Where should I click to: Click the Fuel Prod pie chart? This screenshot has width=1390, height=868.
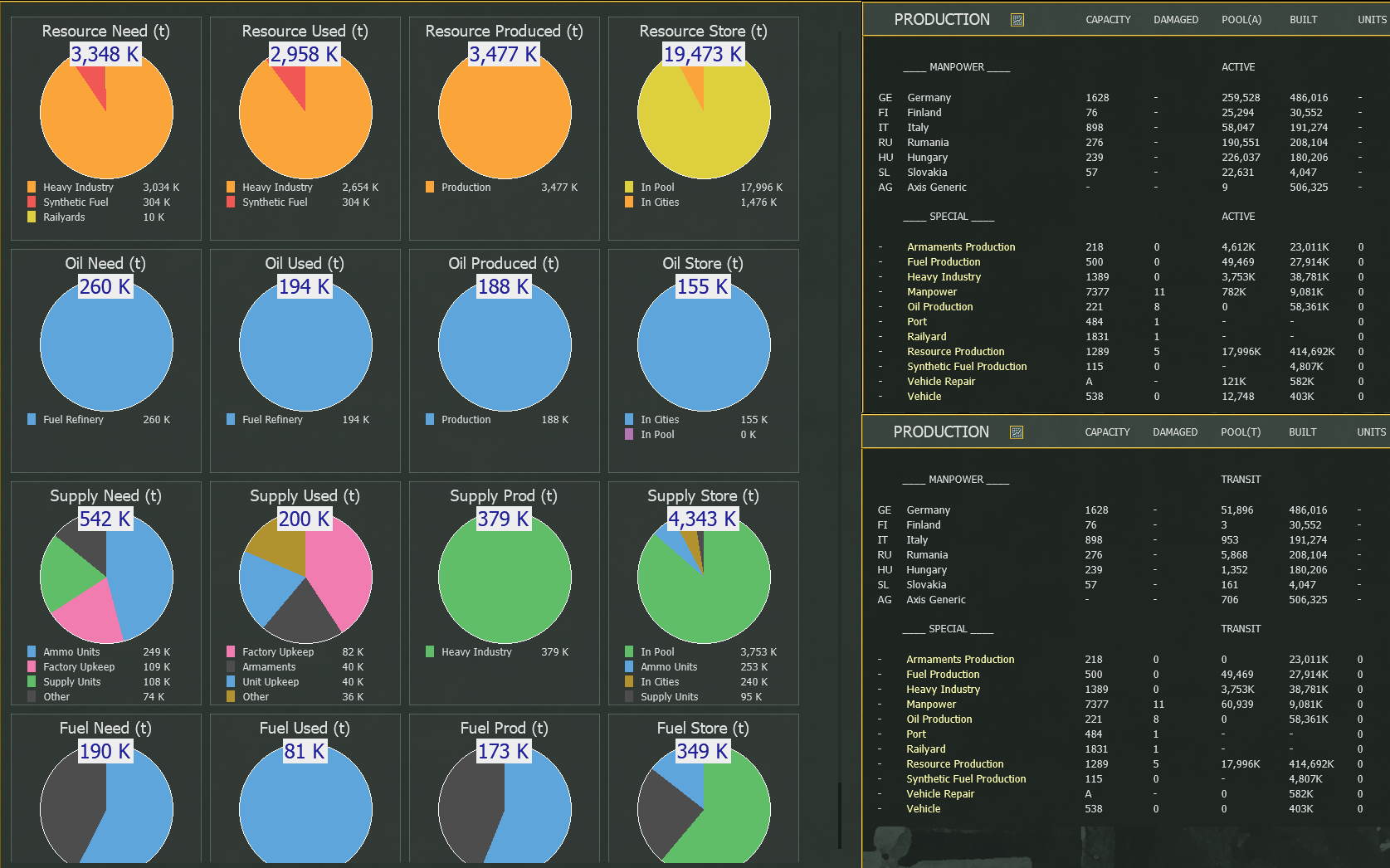(505, 802)
